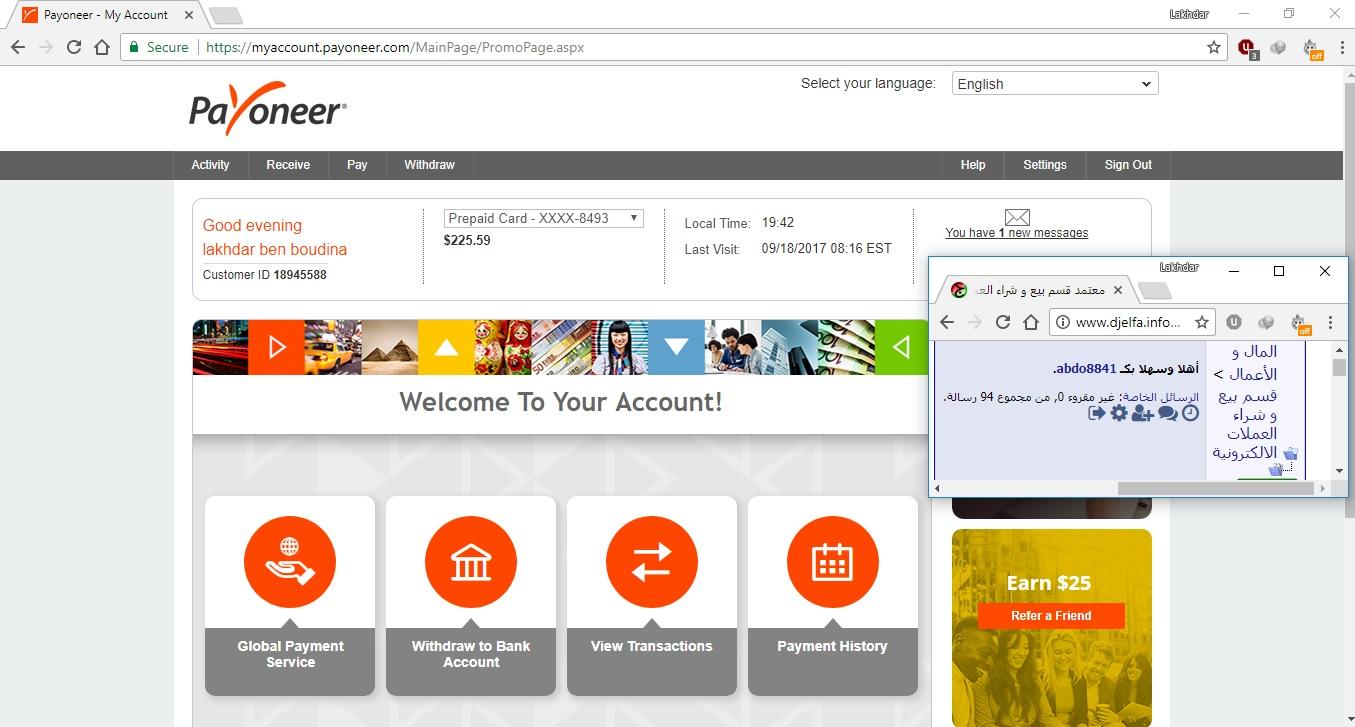Open the new messages envelope icon
Image resolution: width=1355 pixels, height=727 pixels.
[1017, 217]
